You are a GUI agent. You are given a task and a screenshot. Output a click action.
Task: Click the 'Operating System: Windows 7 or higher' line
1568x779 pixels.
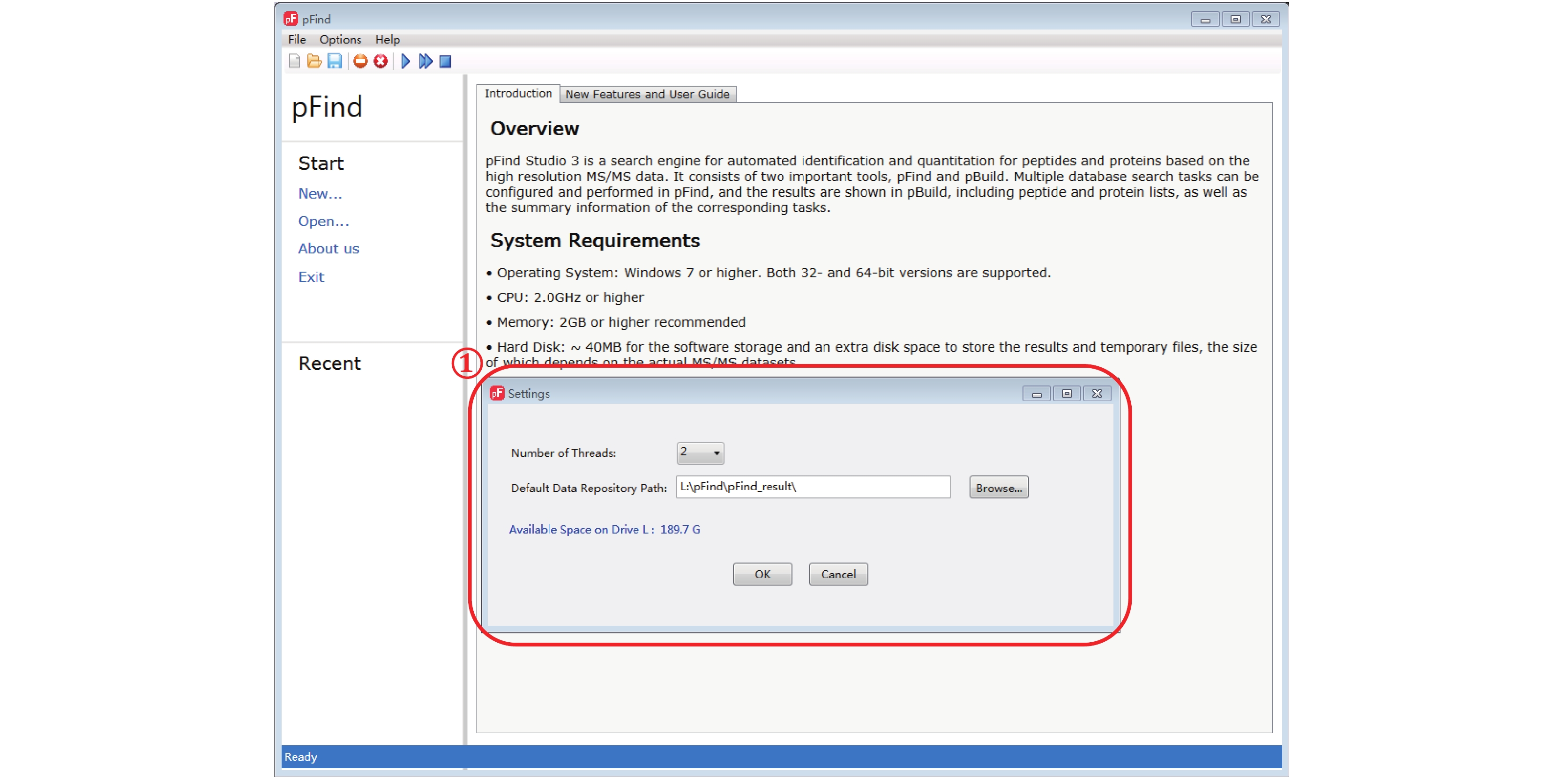point(768,273)
